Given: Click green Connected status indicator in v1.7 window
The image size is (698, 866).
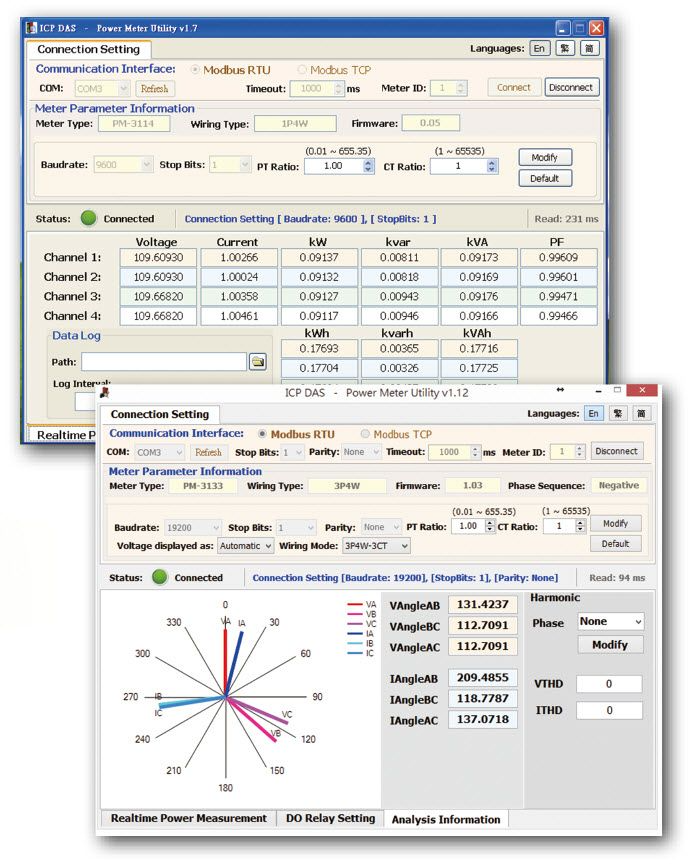Looking at the screenshot, I should pos(88,219).
